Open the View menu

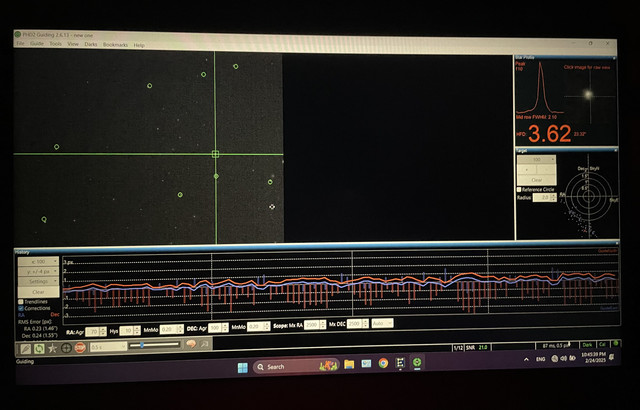pyautogui.click(x=73, y=44)
